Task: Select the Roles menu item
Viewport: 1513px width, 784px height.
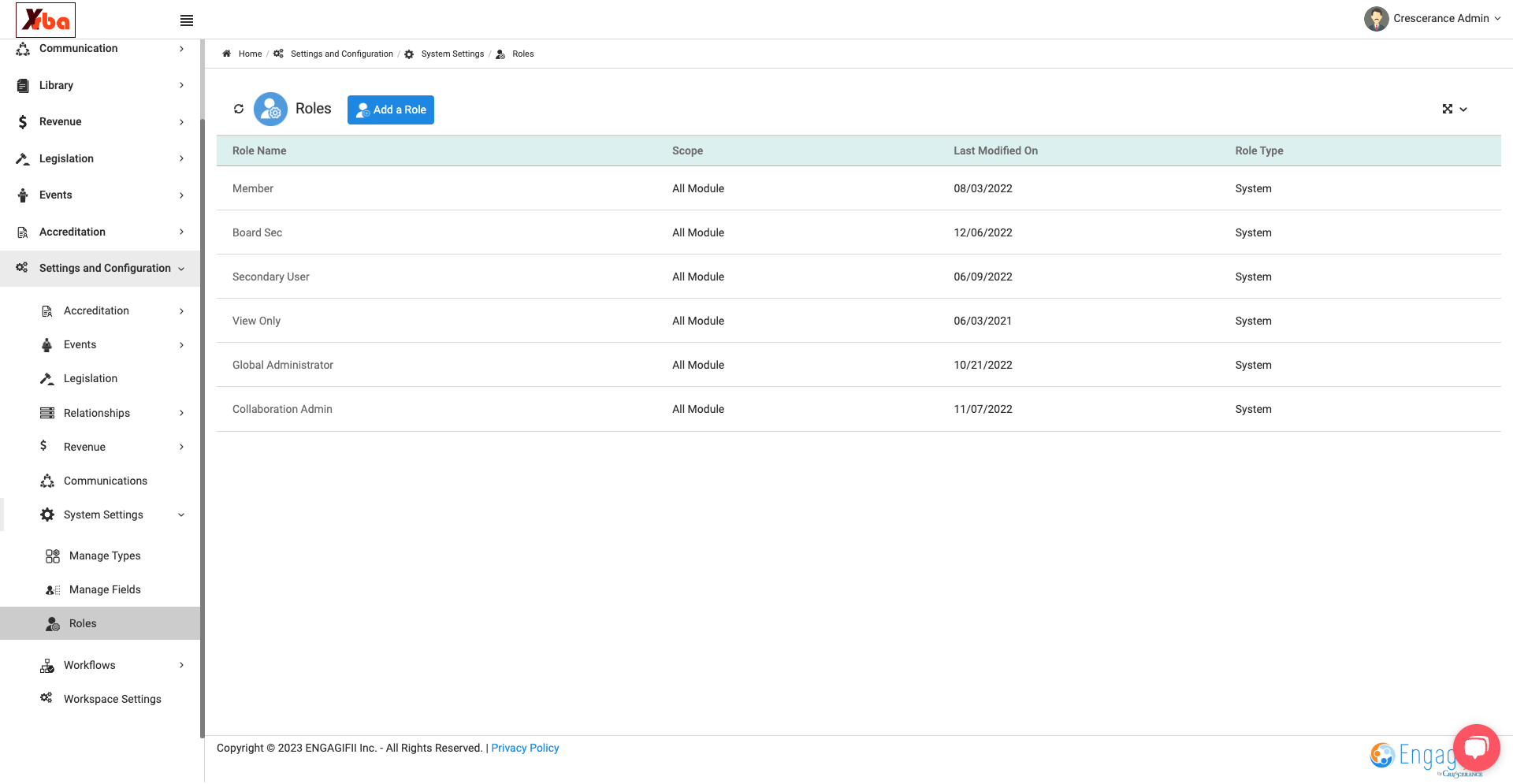Action: point(100,623)
